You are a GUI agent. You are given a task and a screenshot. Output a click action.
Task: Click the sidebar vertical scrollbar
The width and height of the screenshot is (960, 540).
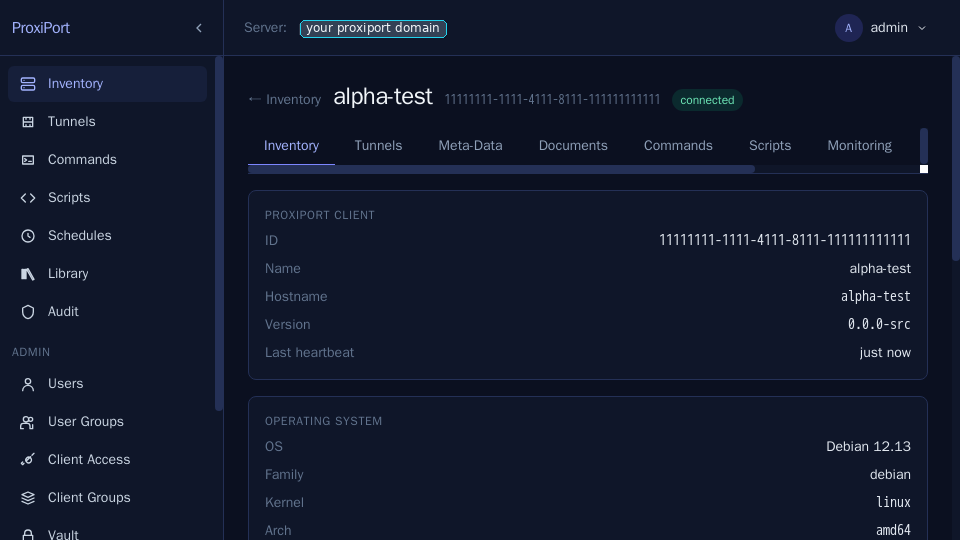219,233
